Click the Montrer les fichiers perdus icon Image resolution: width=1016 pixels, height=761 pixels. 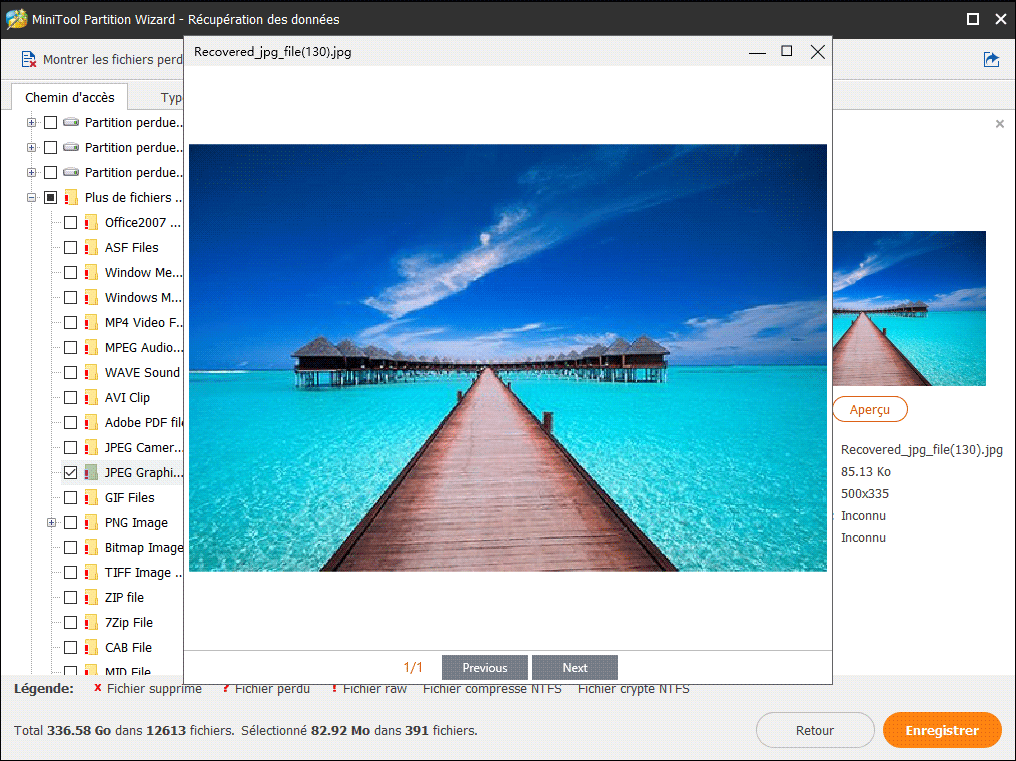click(x=29, y=60)
